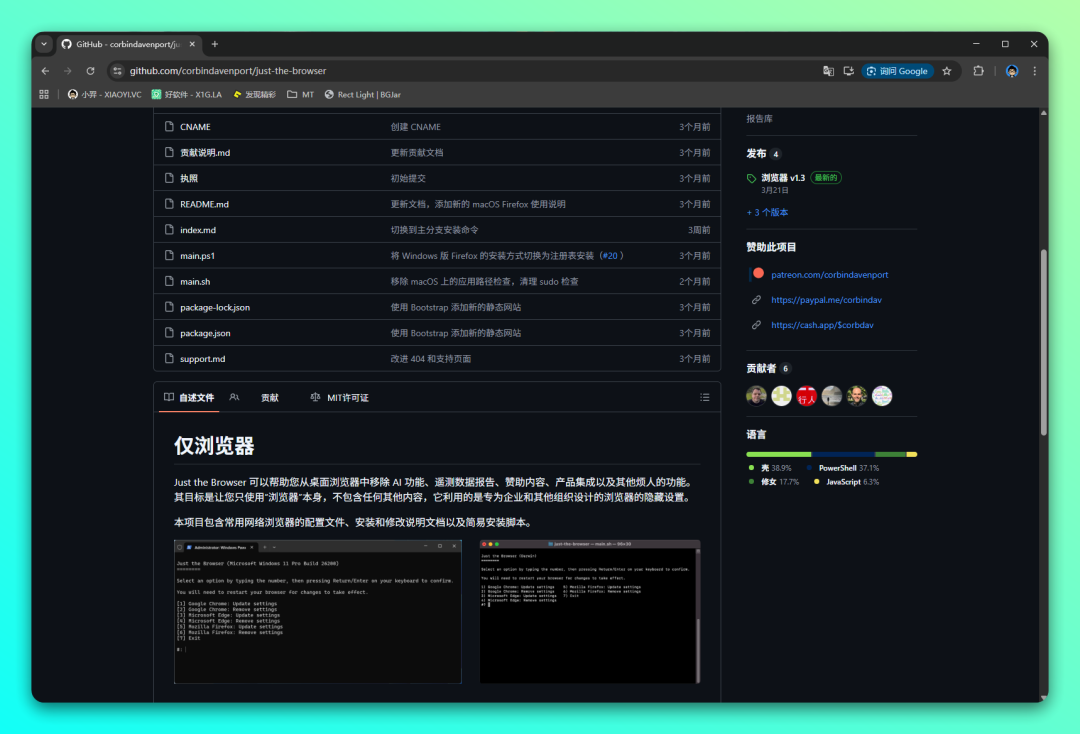
Task: Expand the + 3 个版本 releases link
Action: point(767,211)
